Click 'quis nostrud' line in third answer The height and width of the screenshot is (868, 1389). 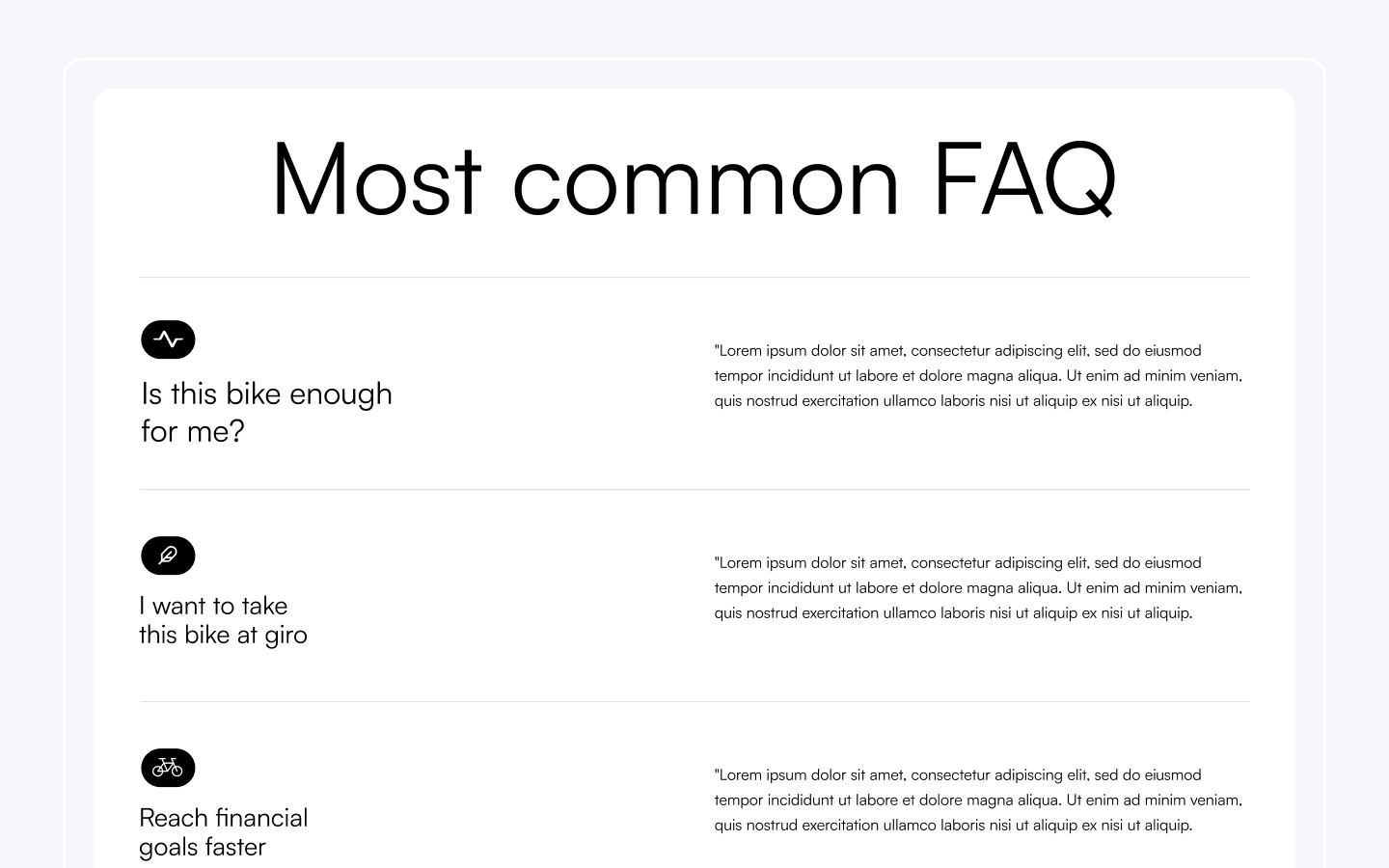coord(953,825)
